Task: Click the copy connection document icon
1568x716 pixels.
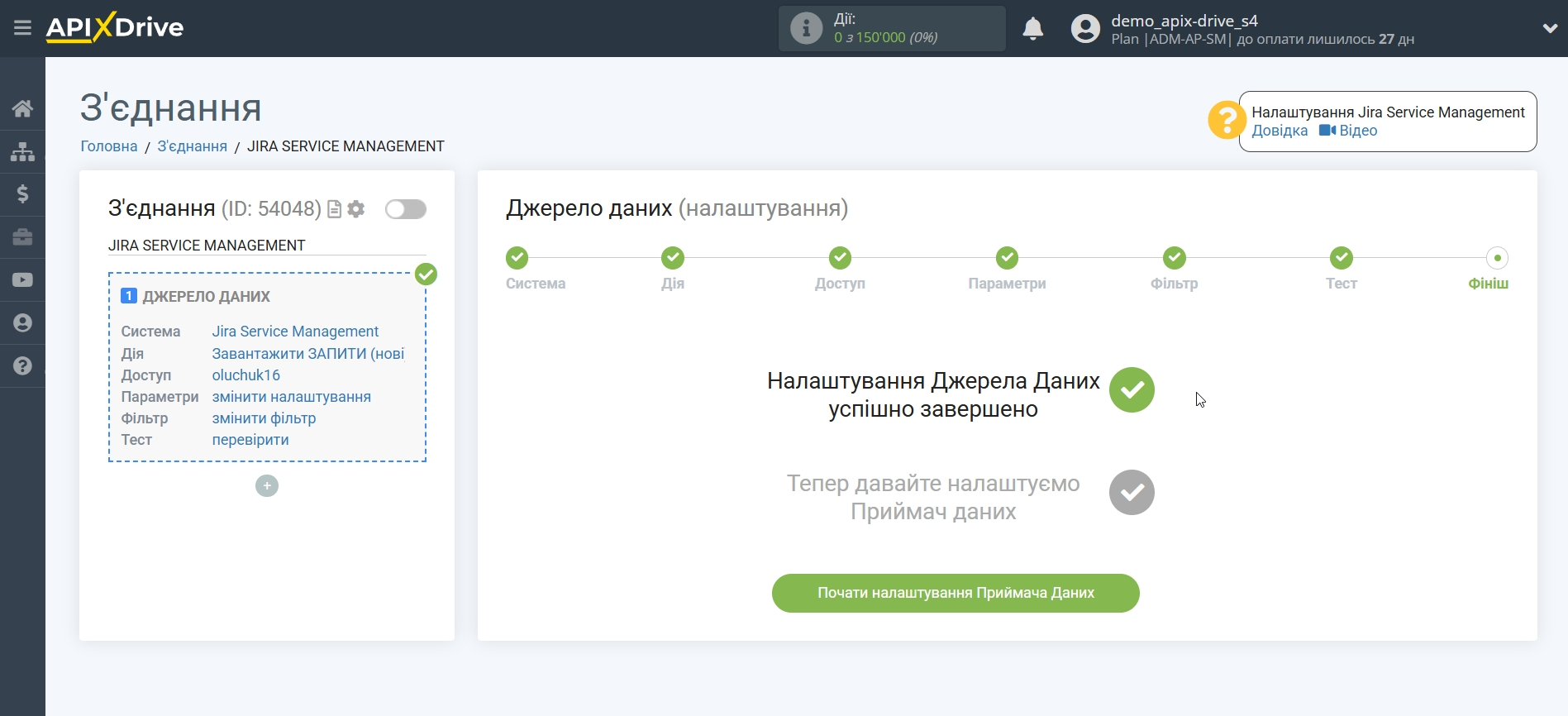Action: pyautogui.click(x=335, y=209)
